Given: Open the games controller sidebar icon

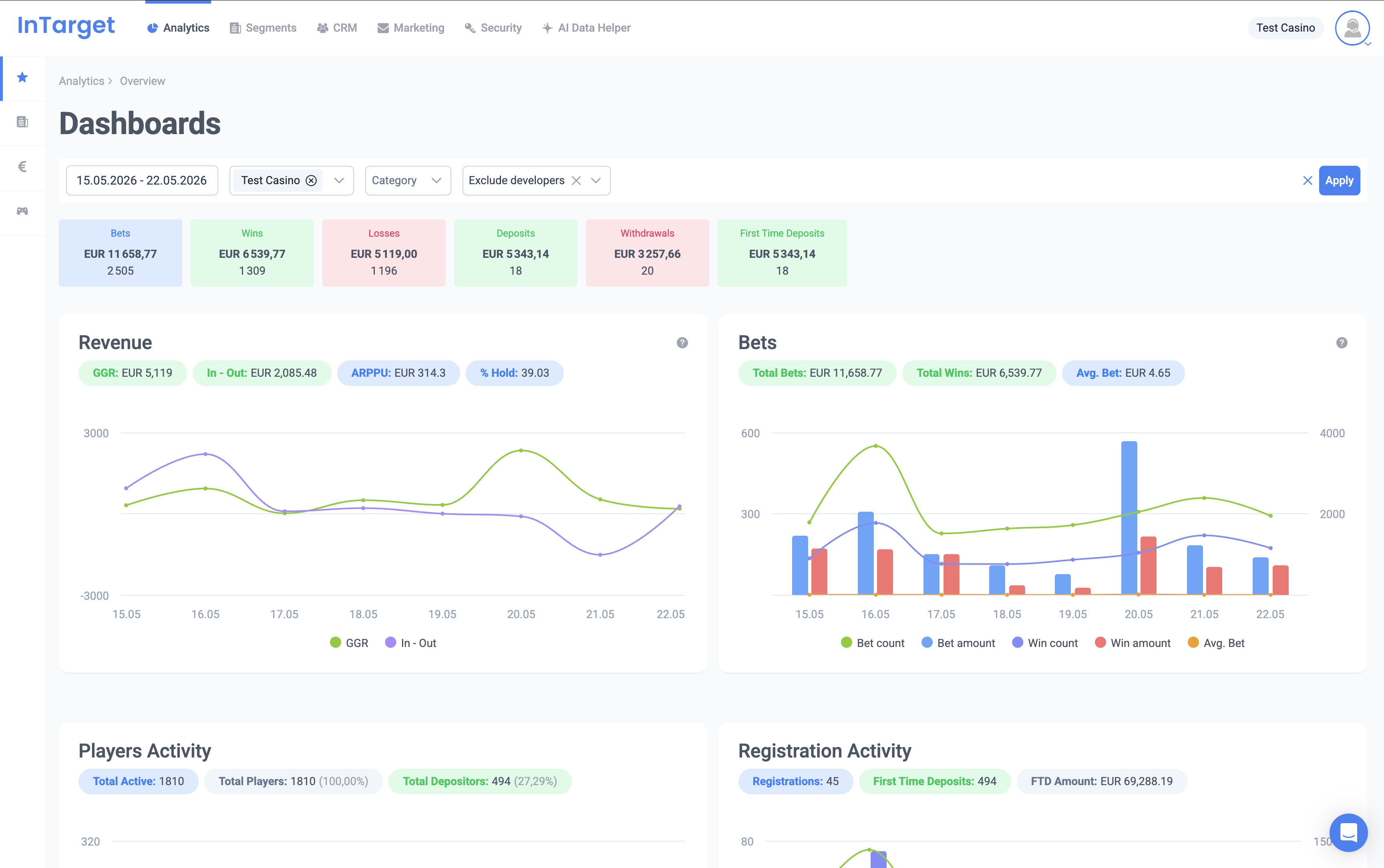Looking at the screenshot, I should [22, 211].
